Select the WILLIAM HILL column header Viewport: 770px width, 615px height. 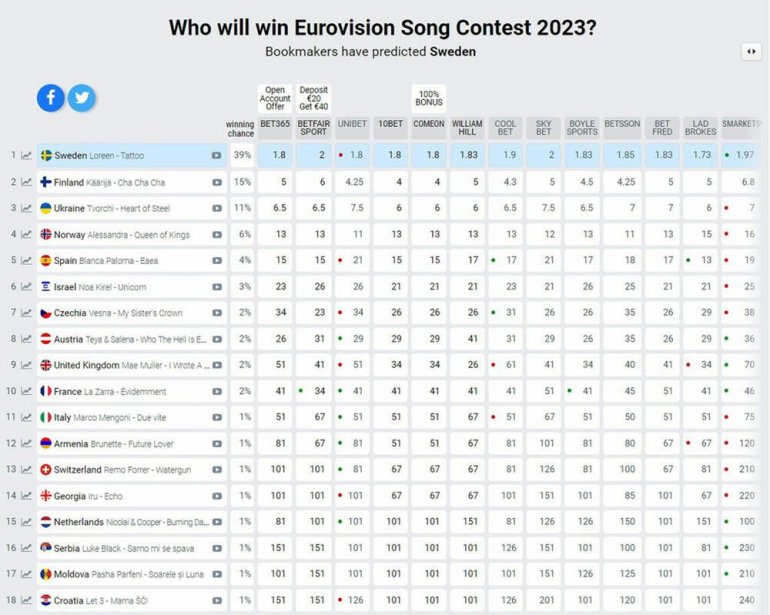point(467,128)
